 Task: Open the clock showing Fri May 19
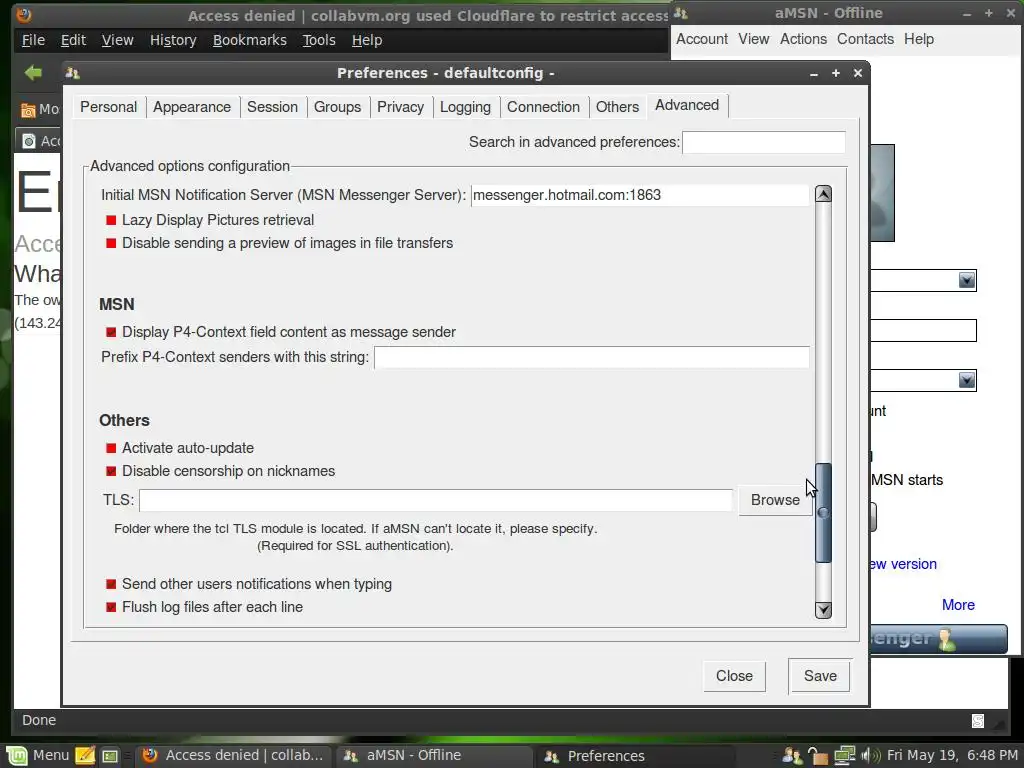952,756
